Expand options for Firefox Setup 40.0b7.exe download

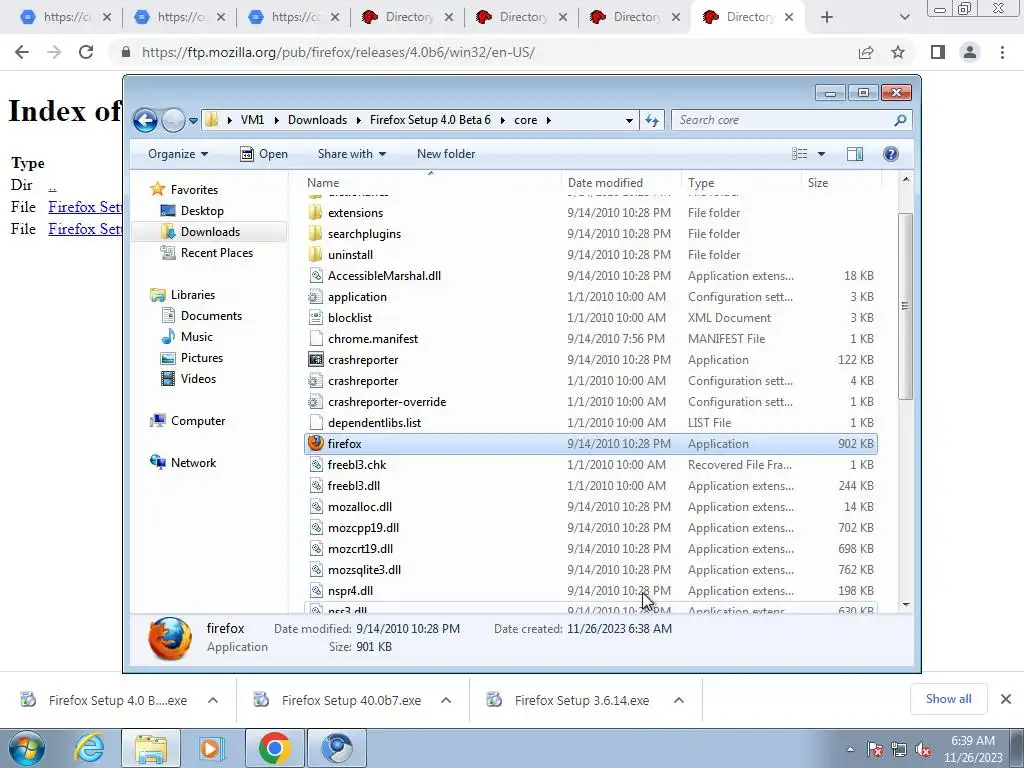pyautogui.click(x=446, y=700)
